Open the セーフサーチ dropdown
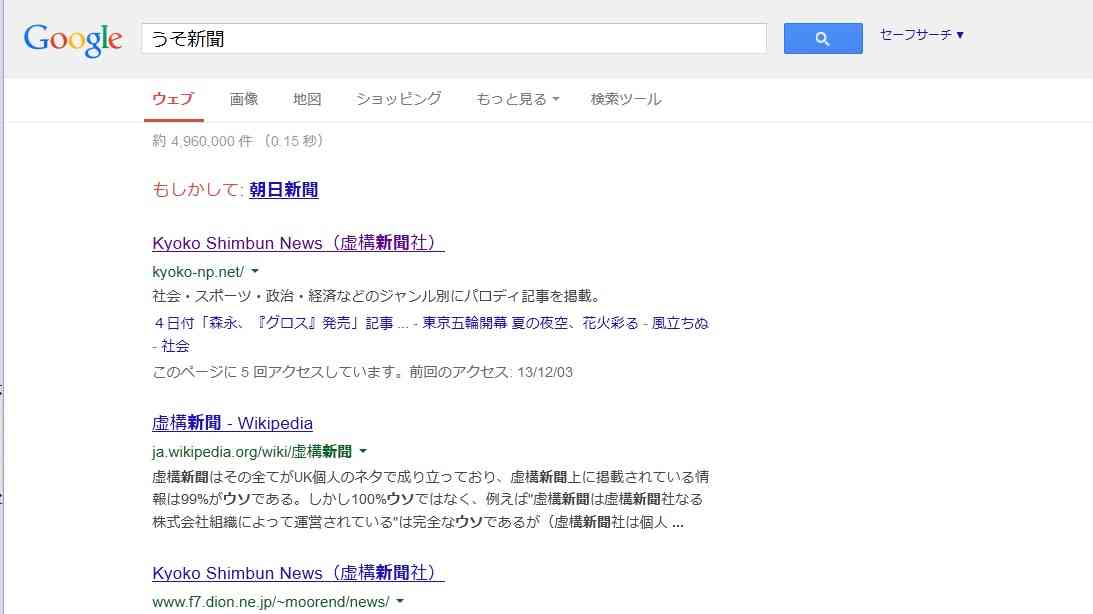 click(922, 35)
